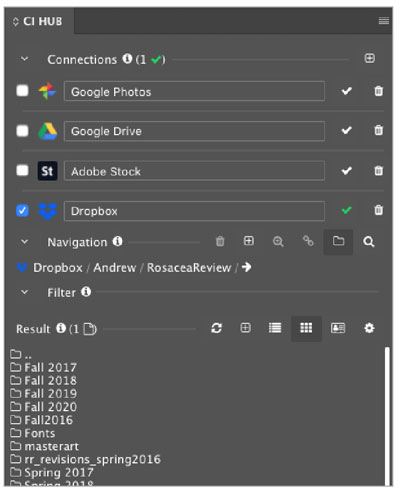Refresh the Result list
This screenshot has width=400, height=492.
(x=216, y=328)
